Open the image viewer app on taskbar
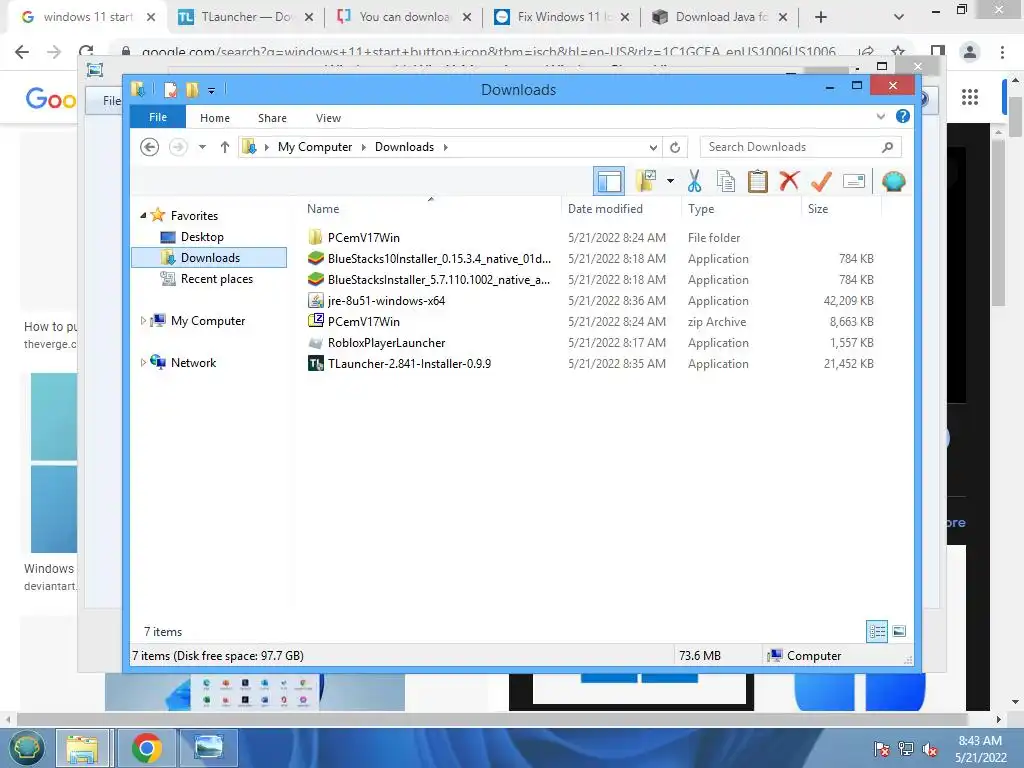Image resolution: width=1024 pixels, height=768 pixels. [x=209, y=748]
